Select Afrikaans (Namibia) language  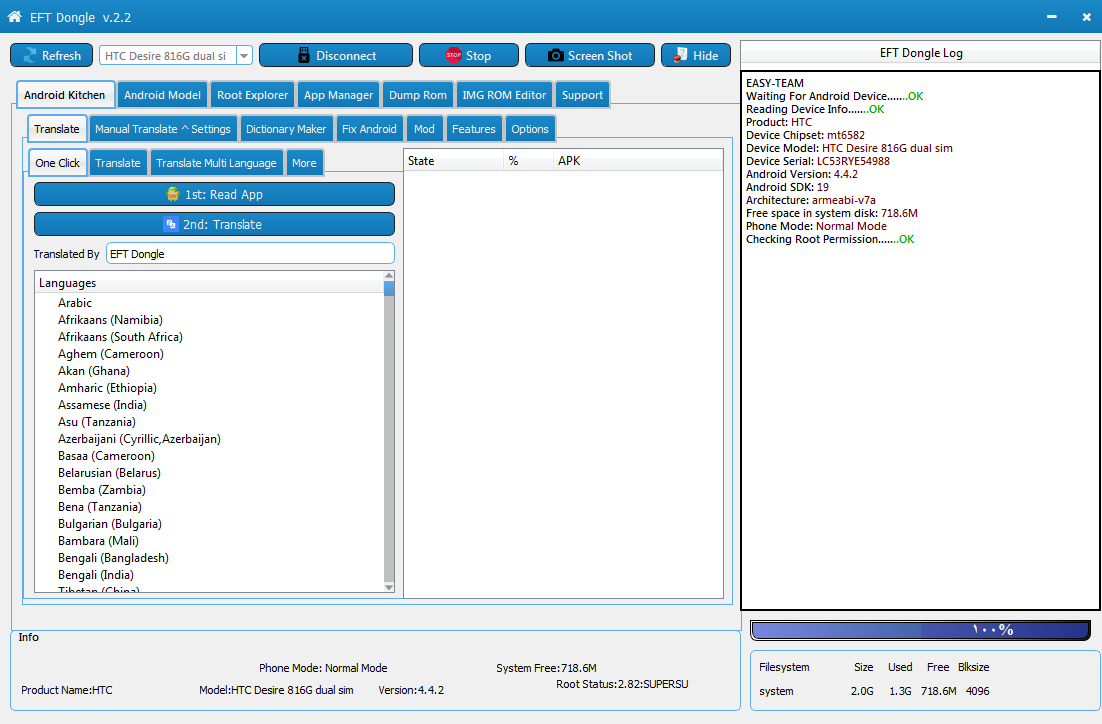click(x=110, y=320)
